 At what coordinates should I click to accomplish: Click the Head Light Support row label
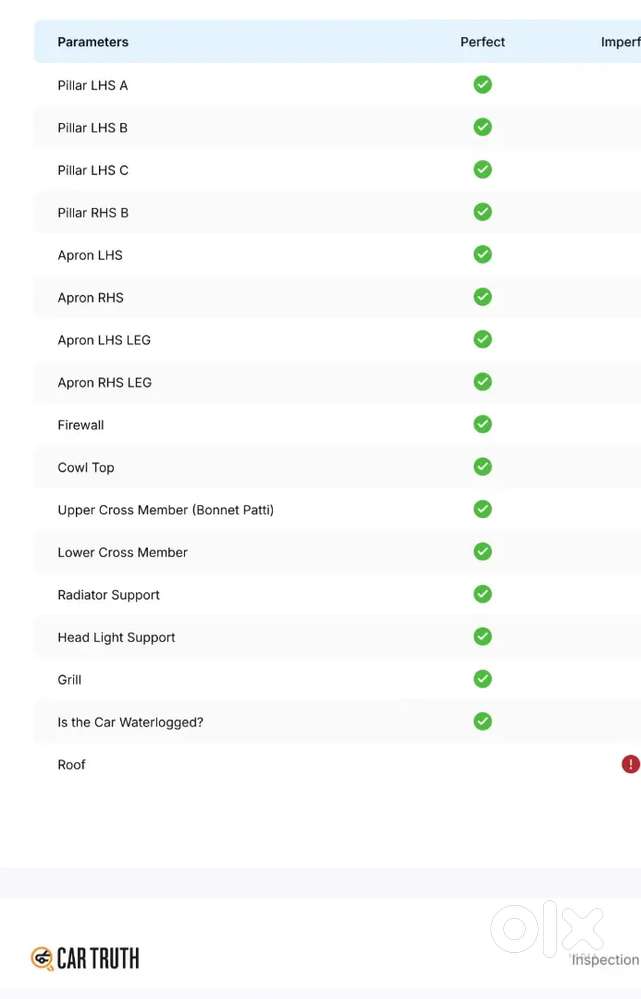[116, 637]
